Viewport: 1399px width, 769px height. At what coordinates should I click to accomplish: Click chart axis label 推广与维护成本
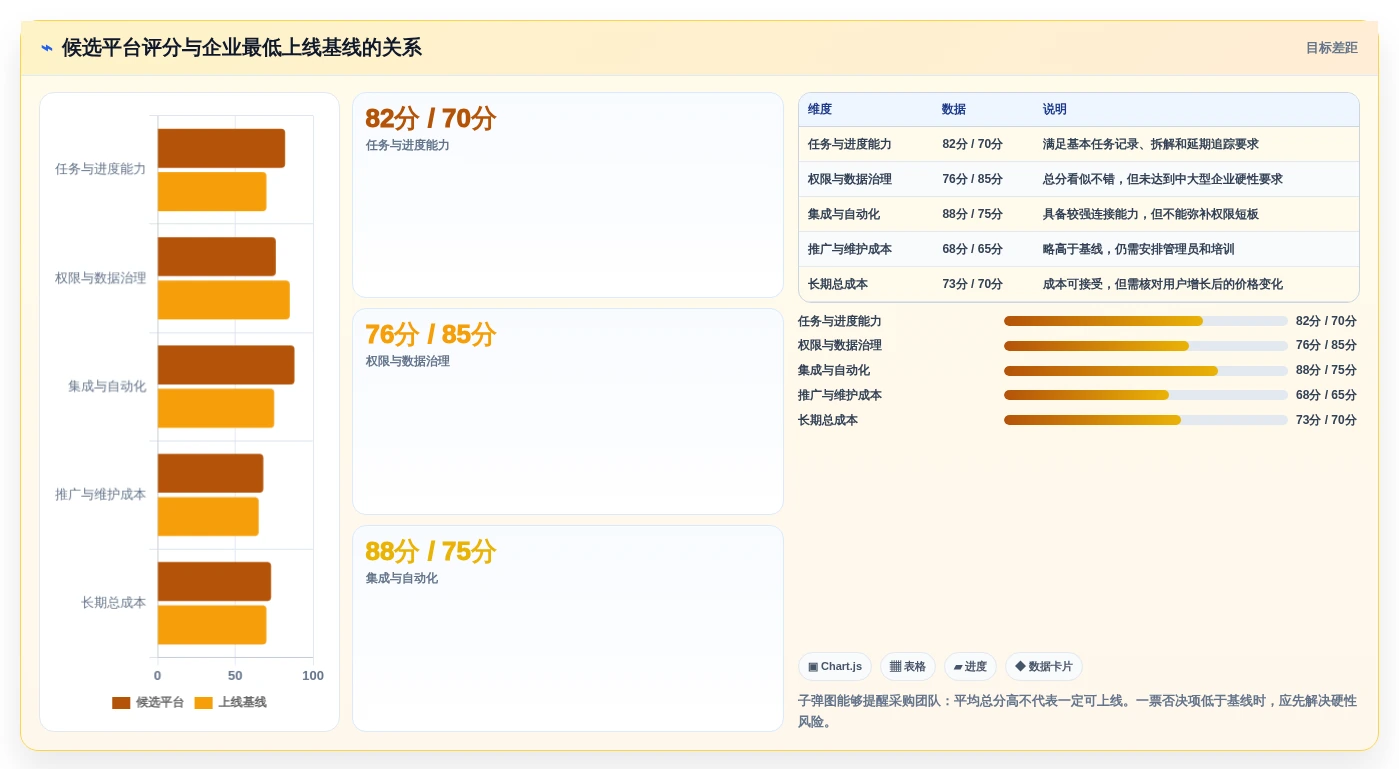click(x=100, y=494)
